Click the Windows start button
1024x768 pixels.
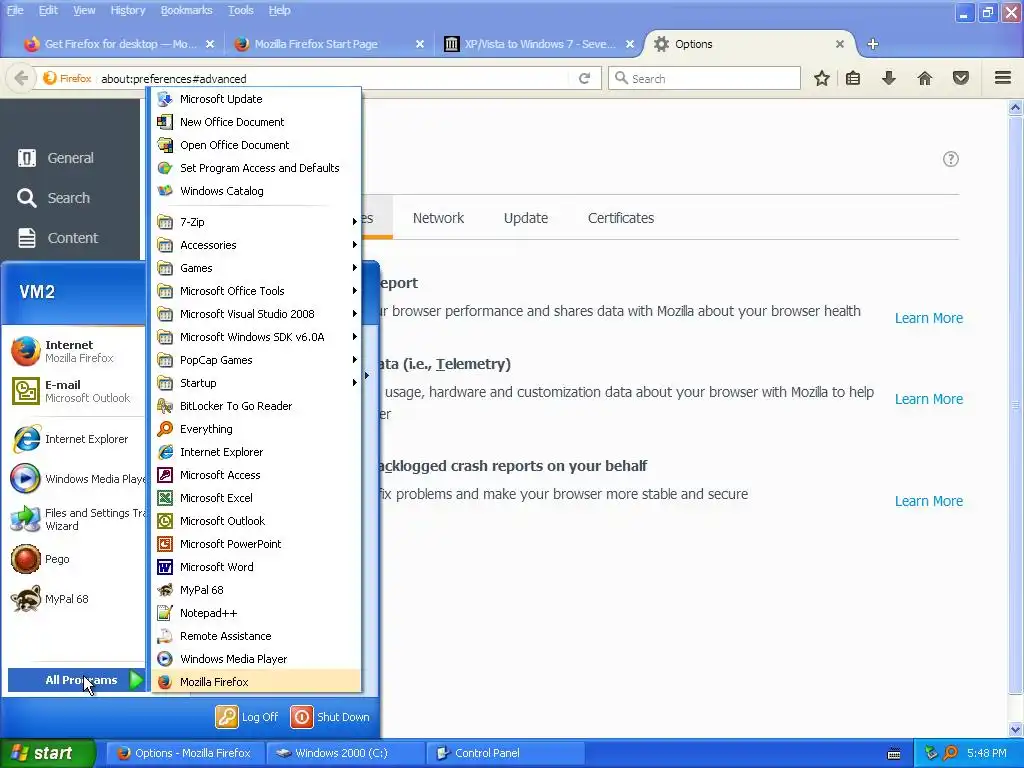pos(48,753)
